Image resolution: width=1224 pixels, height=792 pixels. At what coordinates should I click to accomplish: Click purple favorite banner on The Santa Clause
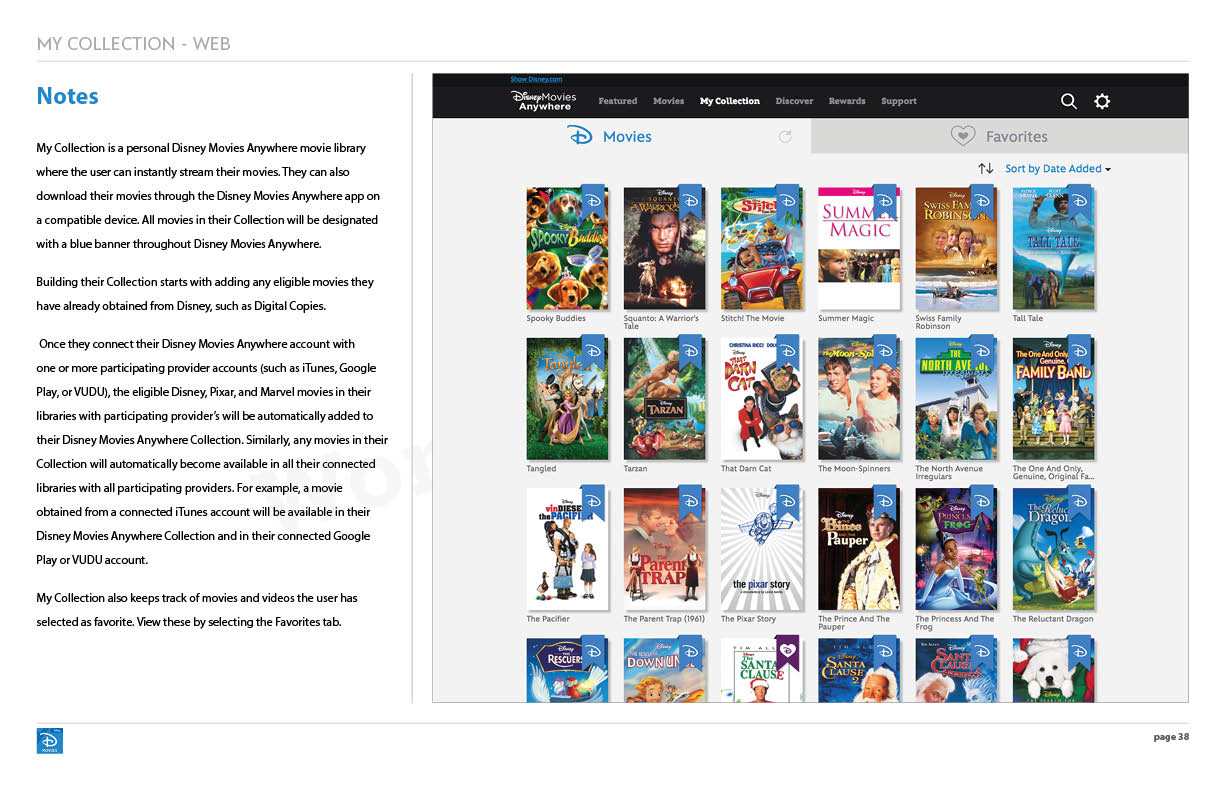pyautogui.click(x=787, y=652)
